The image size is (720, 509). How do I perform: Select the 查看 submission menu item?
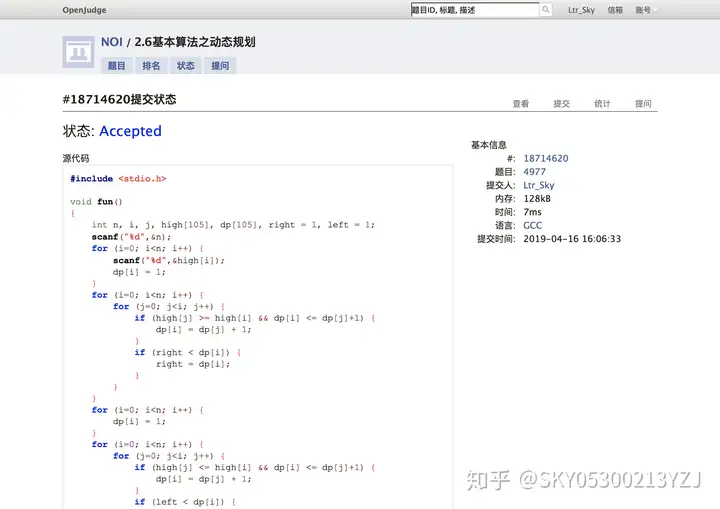click(x=521, y=104)
